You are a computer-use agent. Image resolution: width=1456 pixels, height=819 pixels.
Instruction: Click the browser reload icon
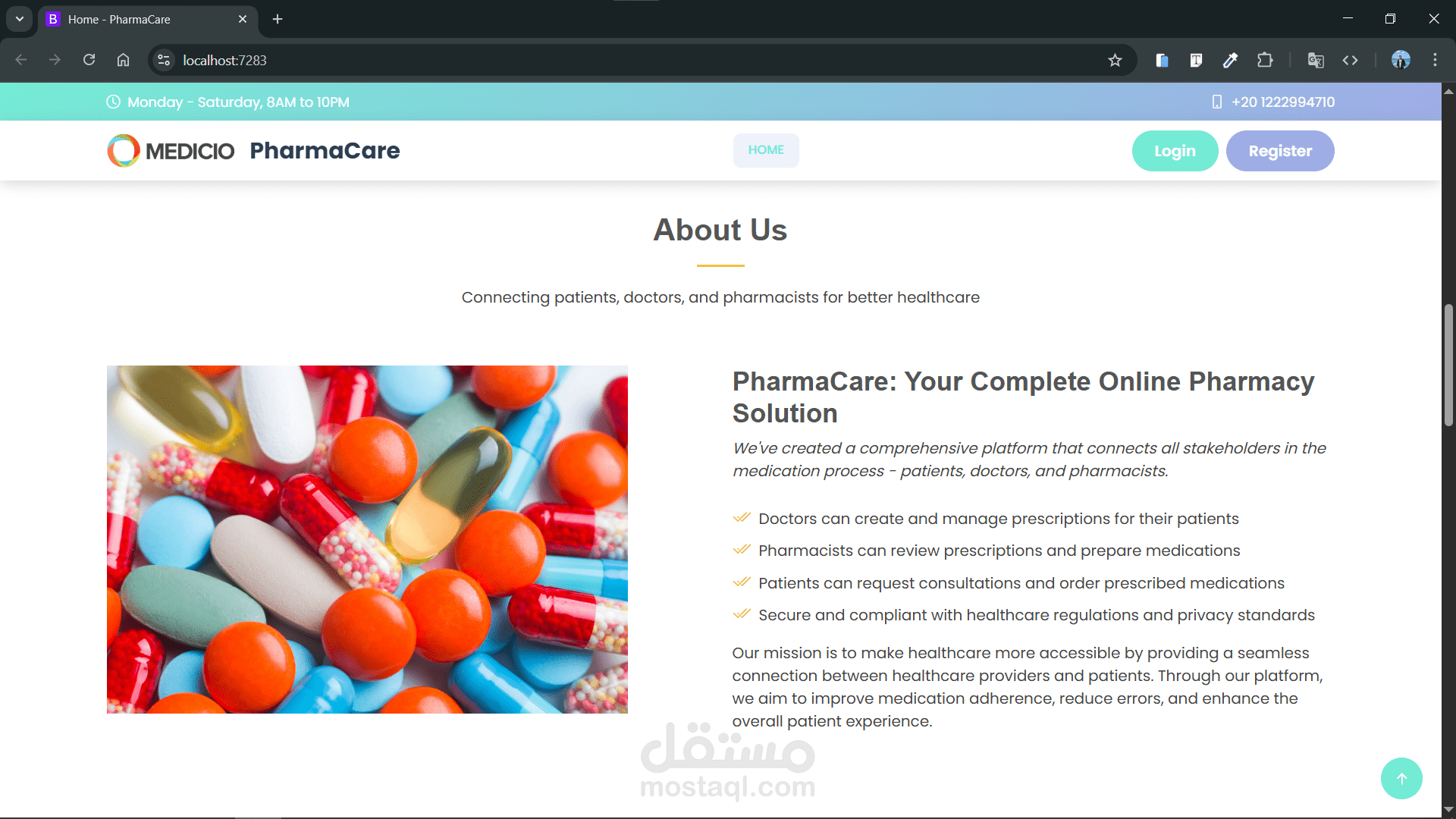(x=89, y=60)
